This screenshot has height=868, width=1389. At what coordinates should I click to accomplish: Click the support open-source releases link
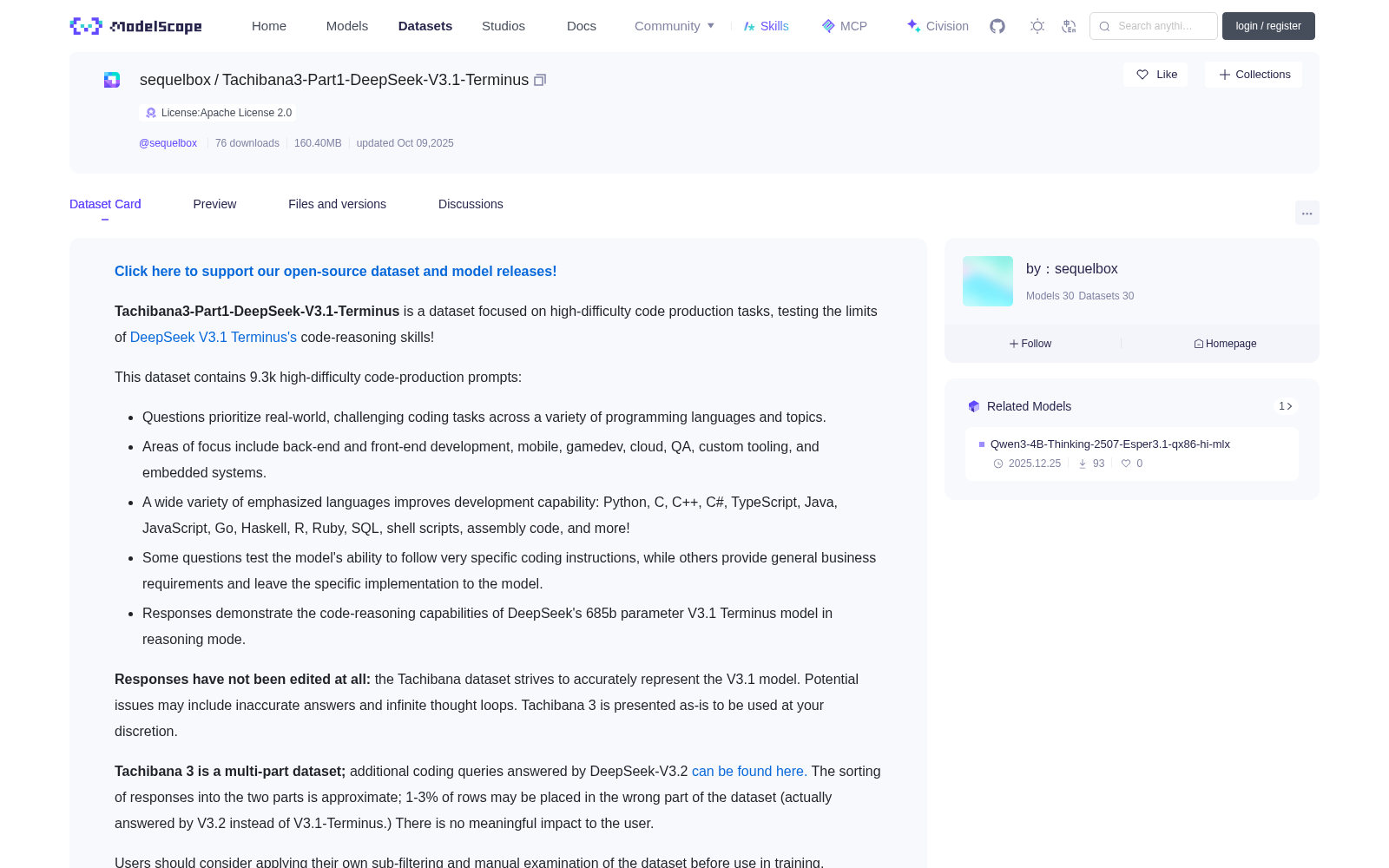pos(336,271)
